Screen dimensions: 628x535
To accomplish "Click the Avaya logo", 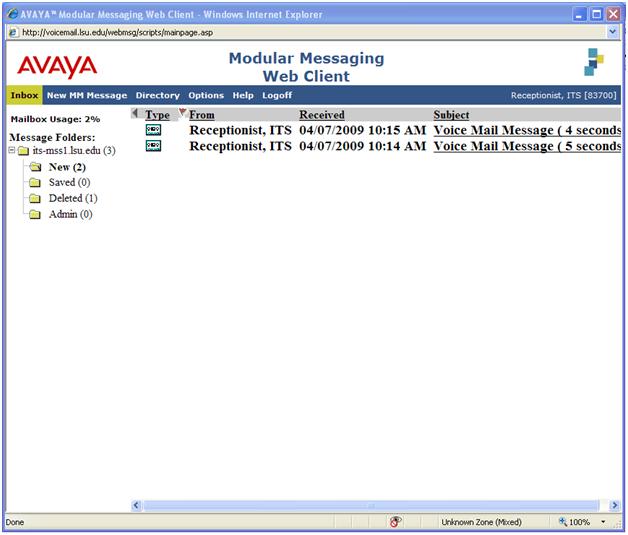I will pos(57,66).
